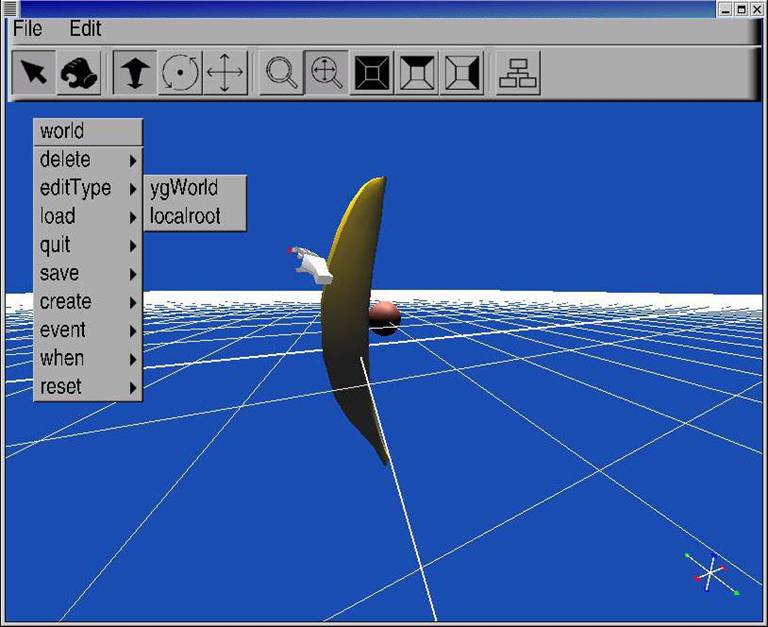768x627 pixels.
Task: Activate the up-down move arrow tool
Action: tap(135, 72)
